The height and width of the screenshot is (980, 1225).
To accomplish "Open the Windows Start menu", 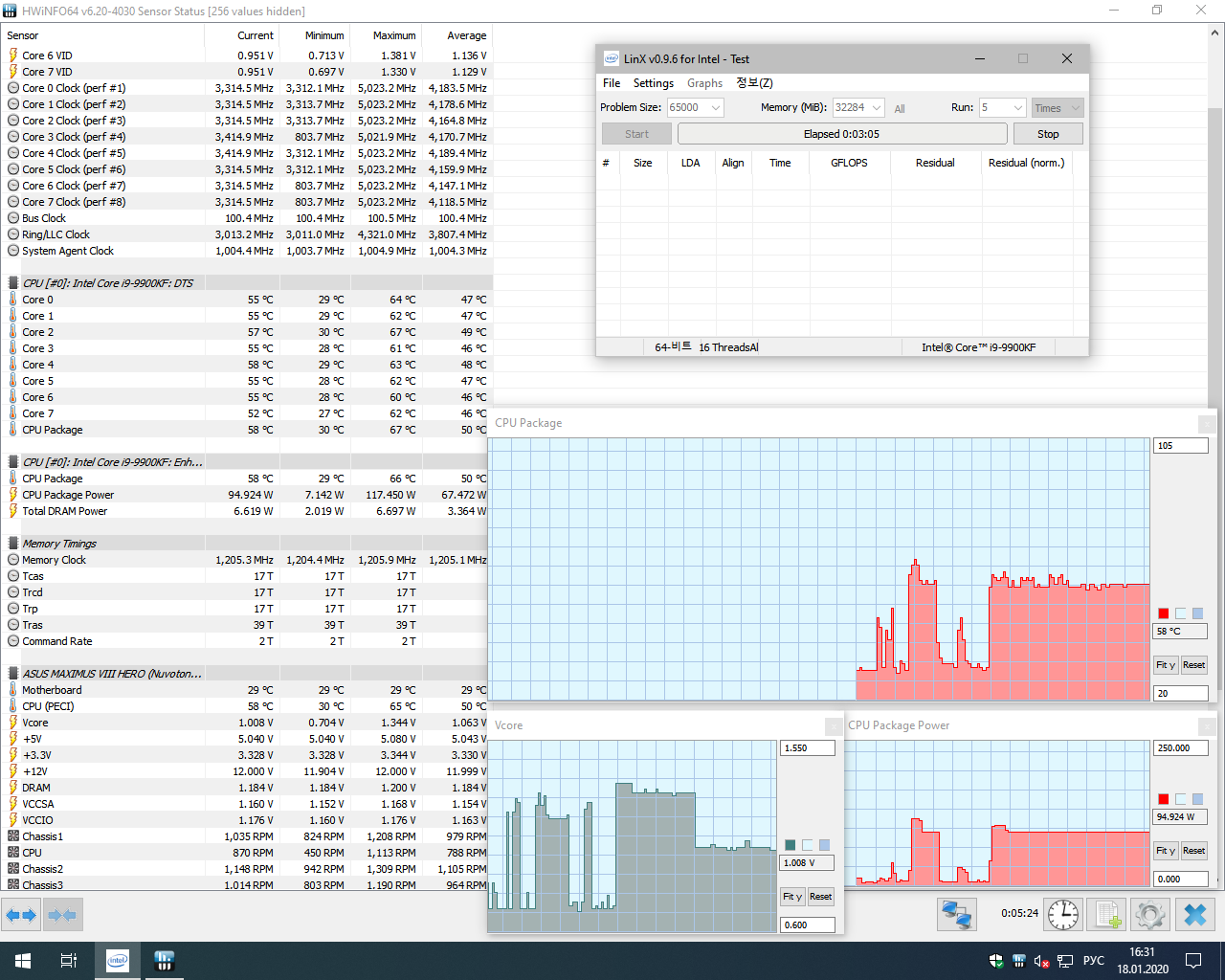I will coord(23,961).
